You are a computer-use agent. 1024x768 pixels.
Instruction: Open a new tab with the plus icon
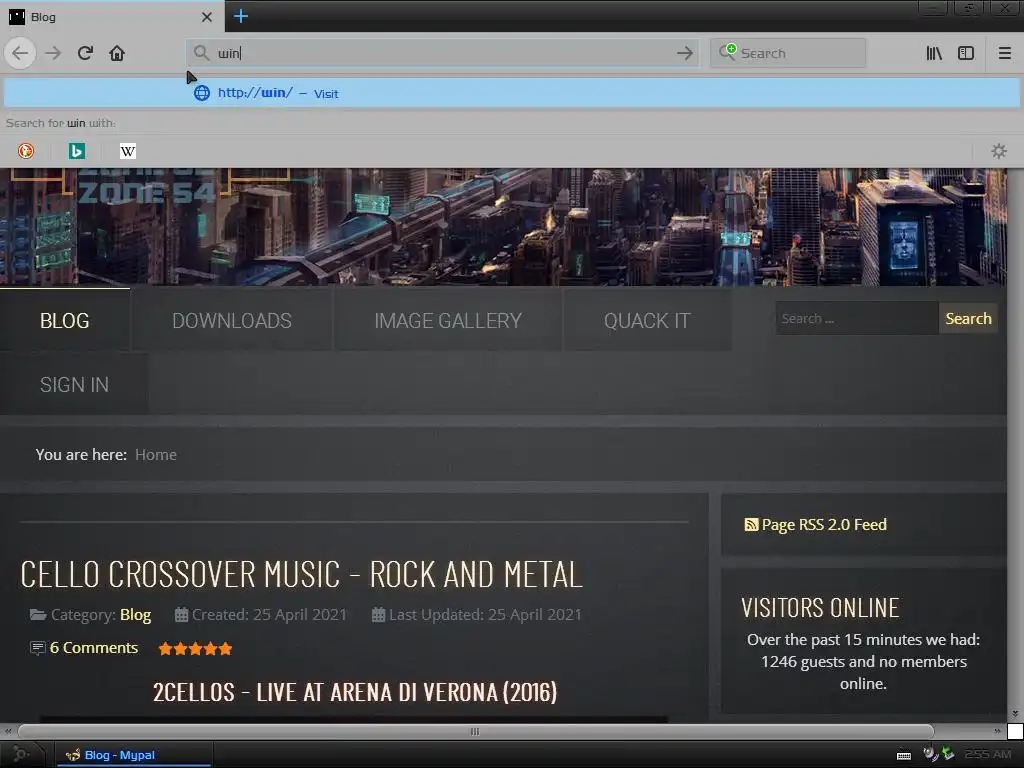(240, 16)
